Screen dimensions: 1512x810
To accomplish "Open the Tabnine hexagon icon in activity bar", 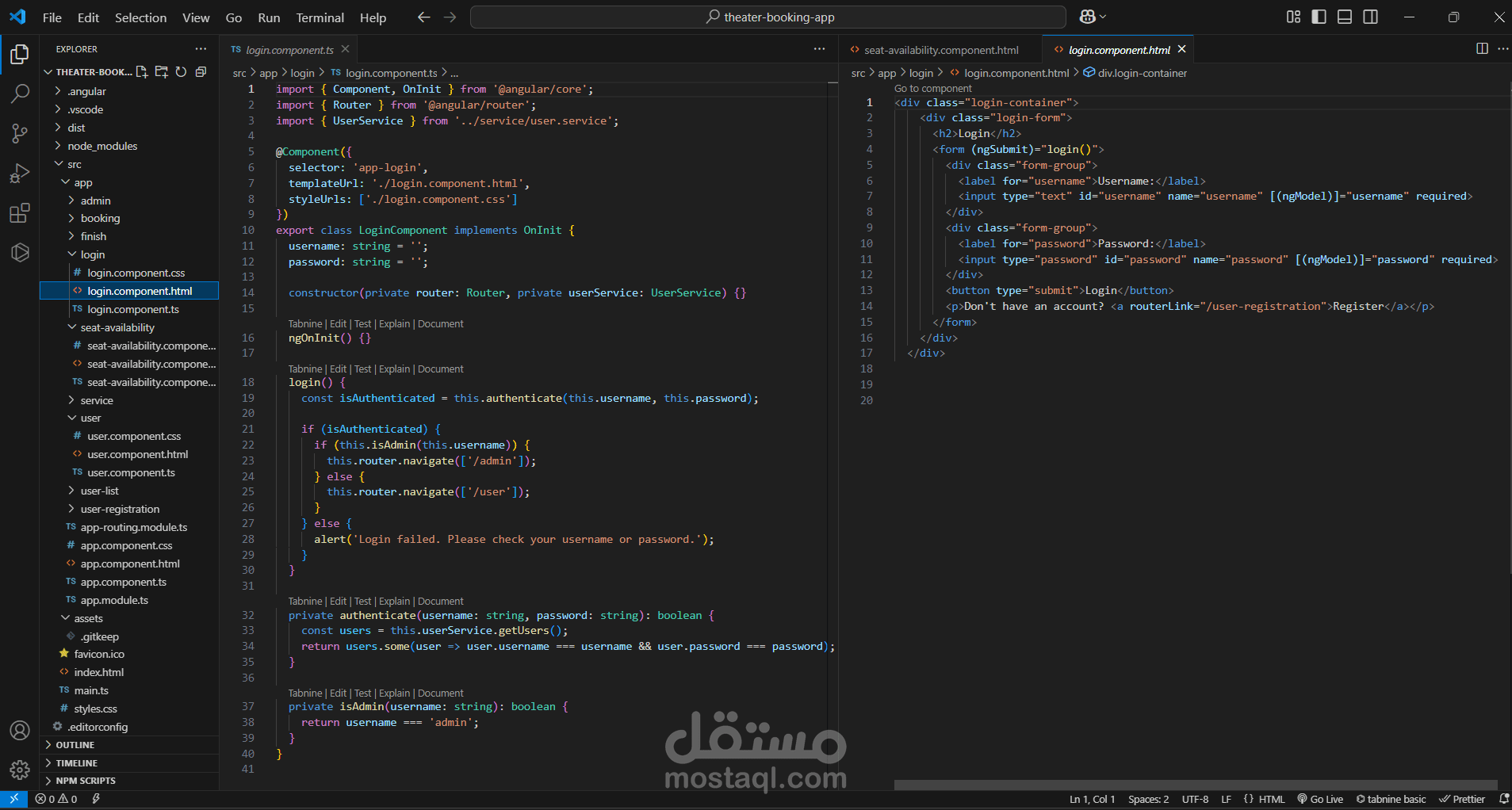I will pyautogui.click(x=20, y=252).
